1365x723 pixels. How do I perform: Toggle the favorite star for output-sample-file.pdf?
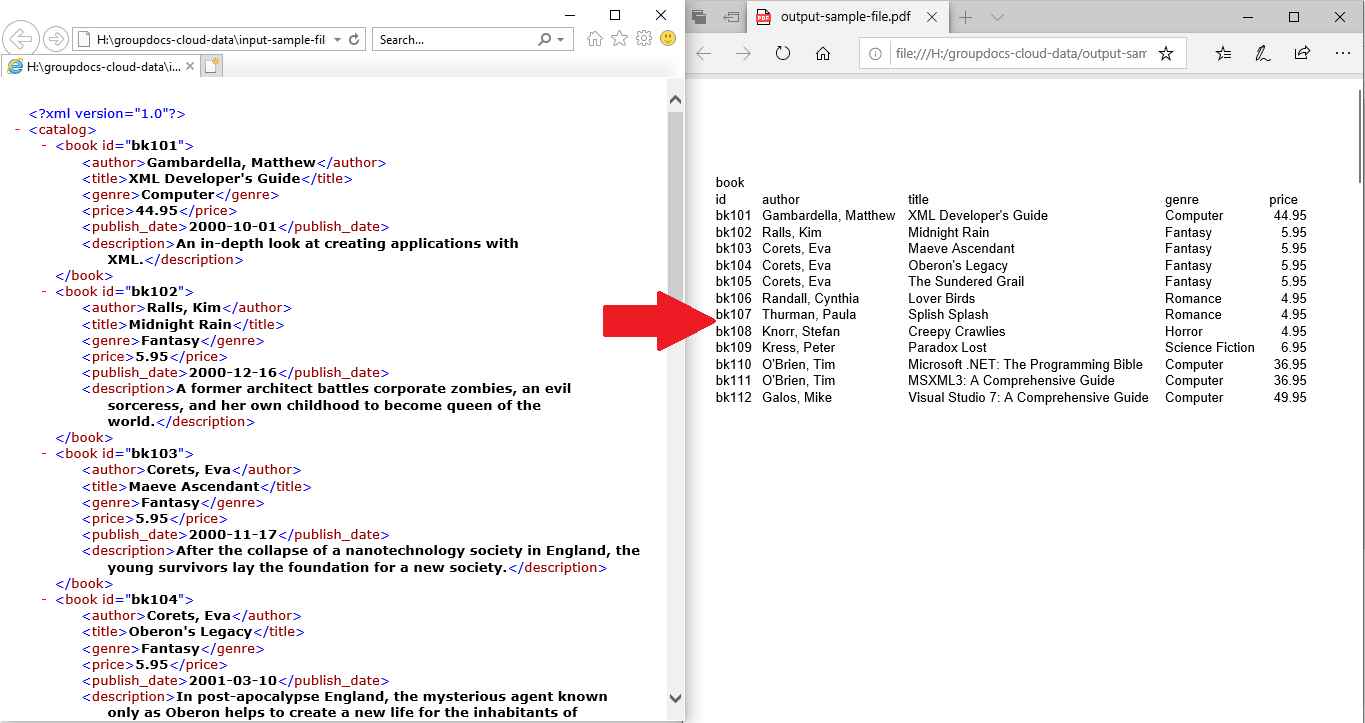click(x=1166, y=53)
